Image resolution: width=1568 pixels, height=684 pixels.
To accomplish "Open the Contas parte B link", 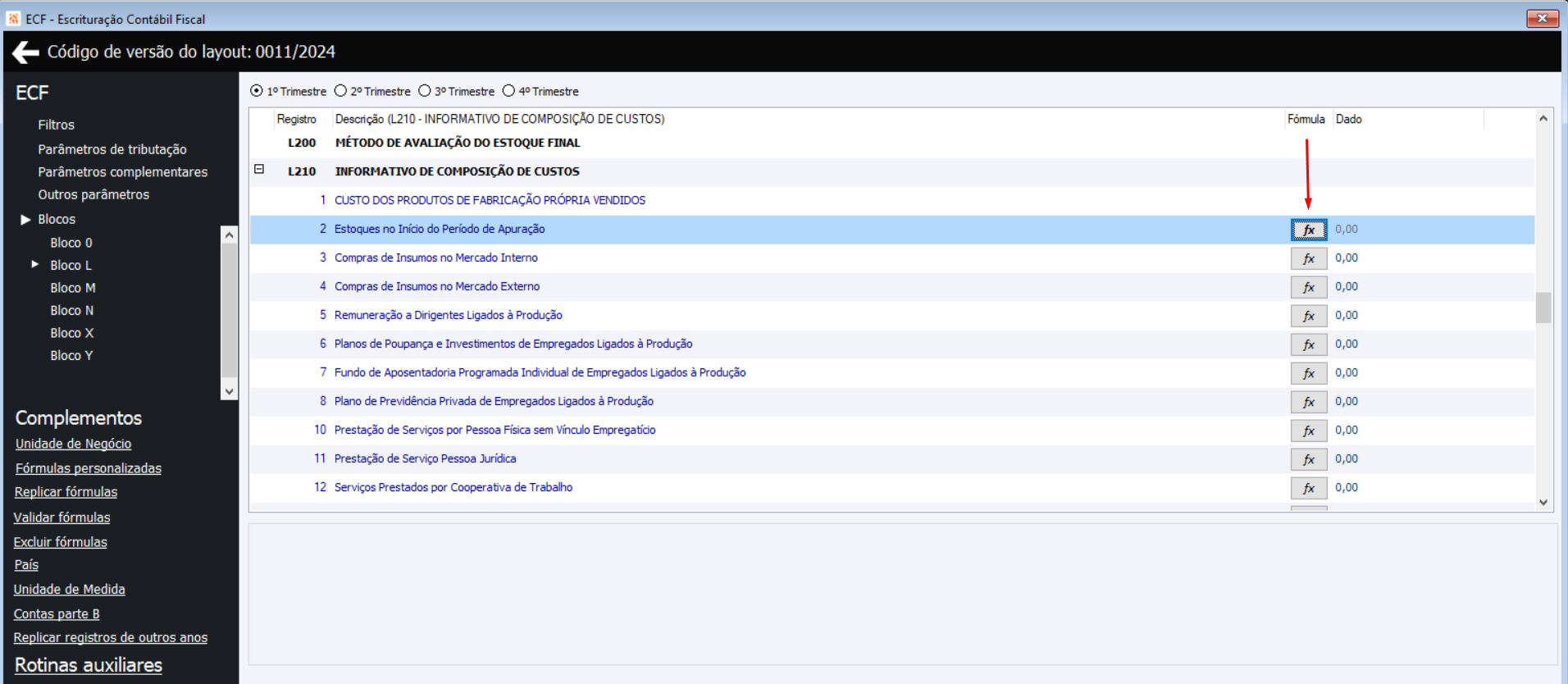I will [57, 614].
